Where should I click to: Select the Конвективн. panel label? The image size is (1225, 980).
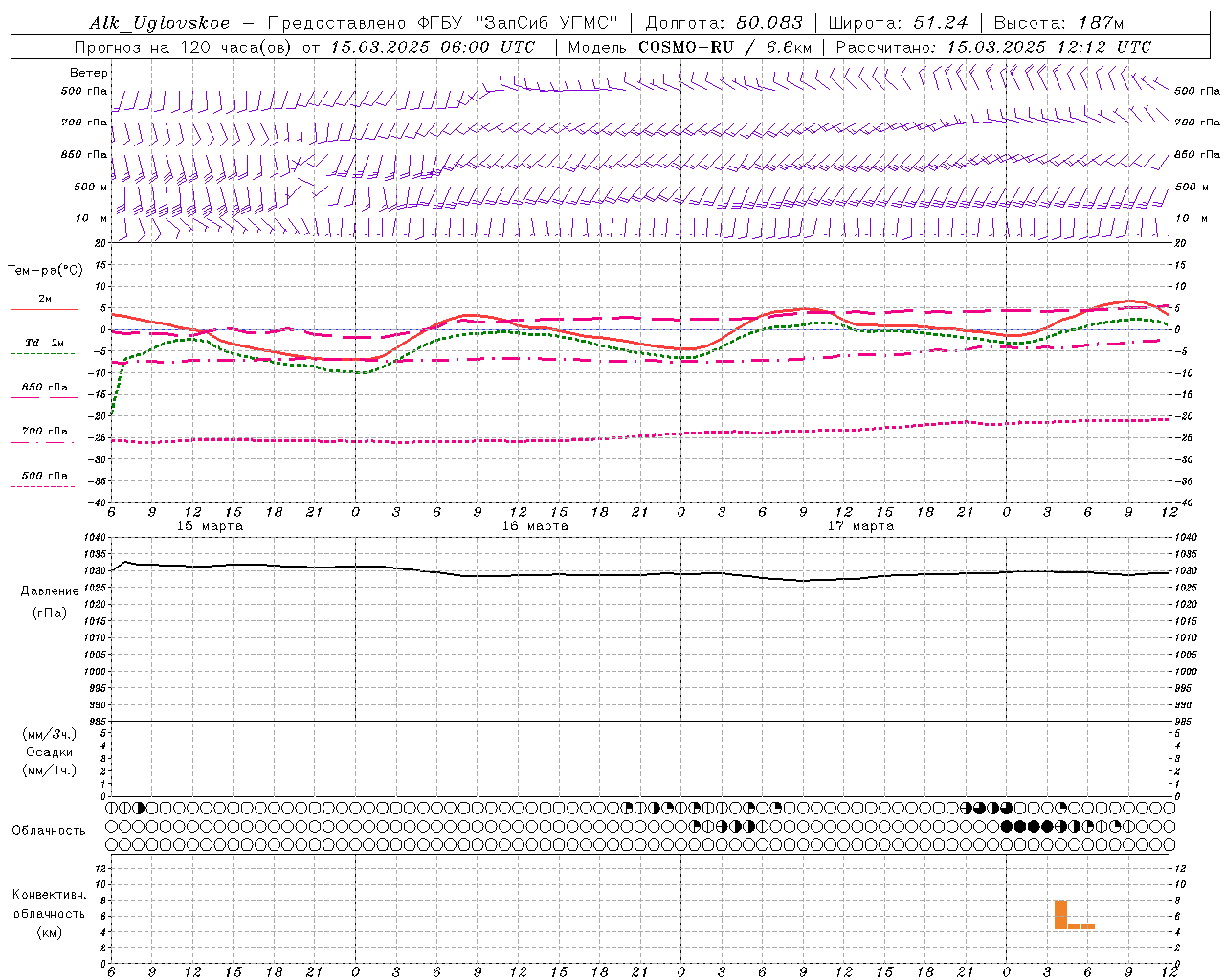[49, 895]
